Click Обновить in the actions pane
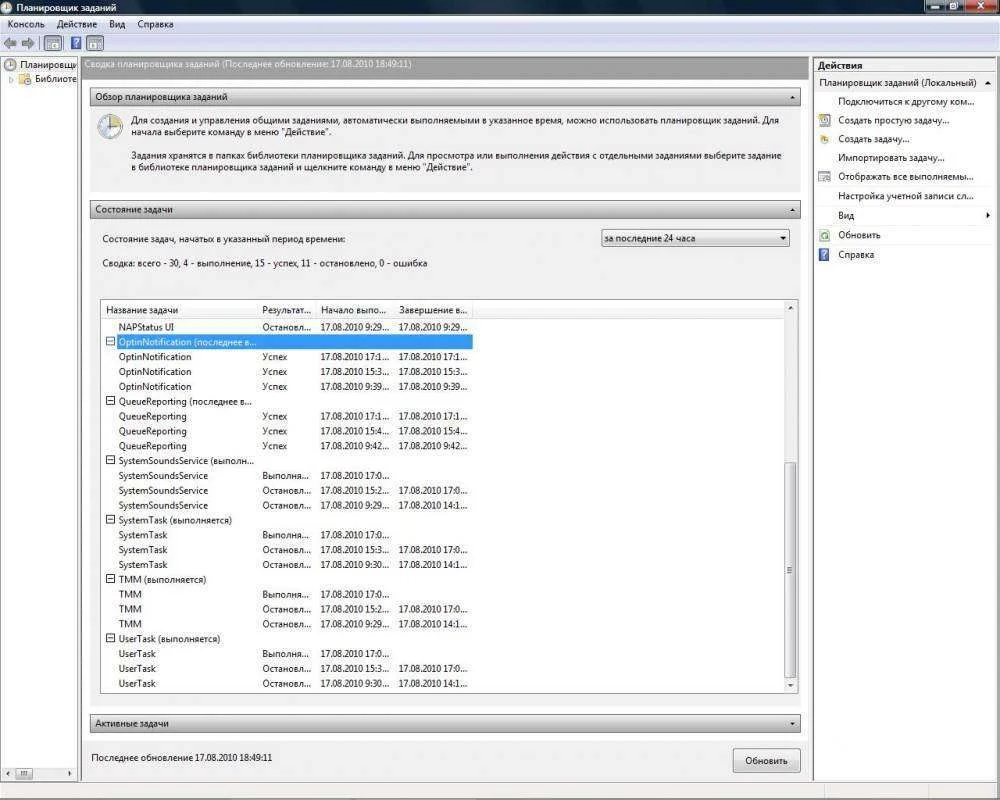Screen dimensions: 1000x800 pos(858,235)
